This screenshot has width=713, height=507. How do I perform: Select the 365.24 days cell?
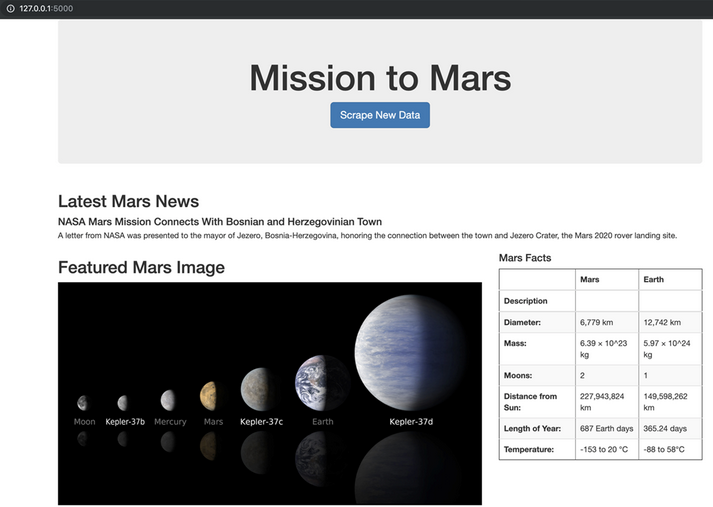[x=670, y=428]
